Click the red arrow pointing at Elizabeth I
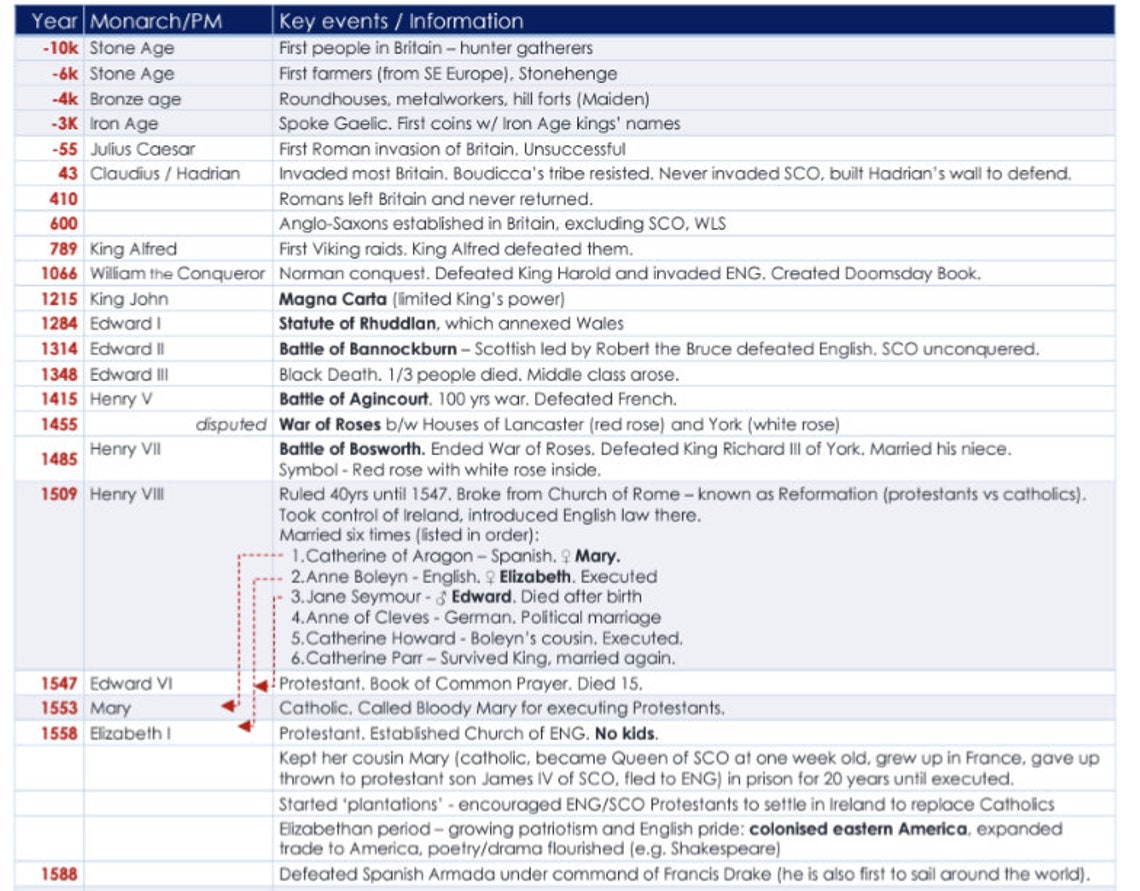Viewport: 1140px width, 891px height. [246, 726]
